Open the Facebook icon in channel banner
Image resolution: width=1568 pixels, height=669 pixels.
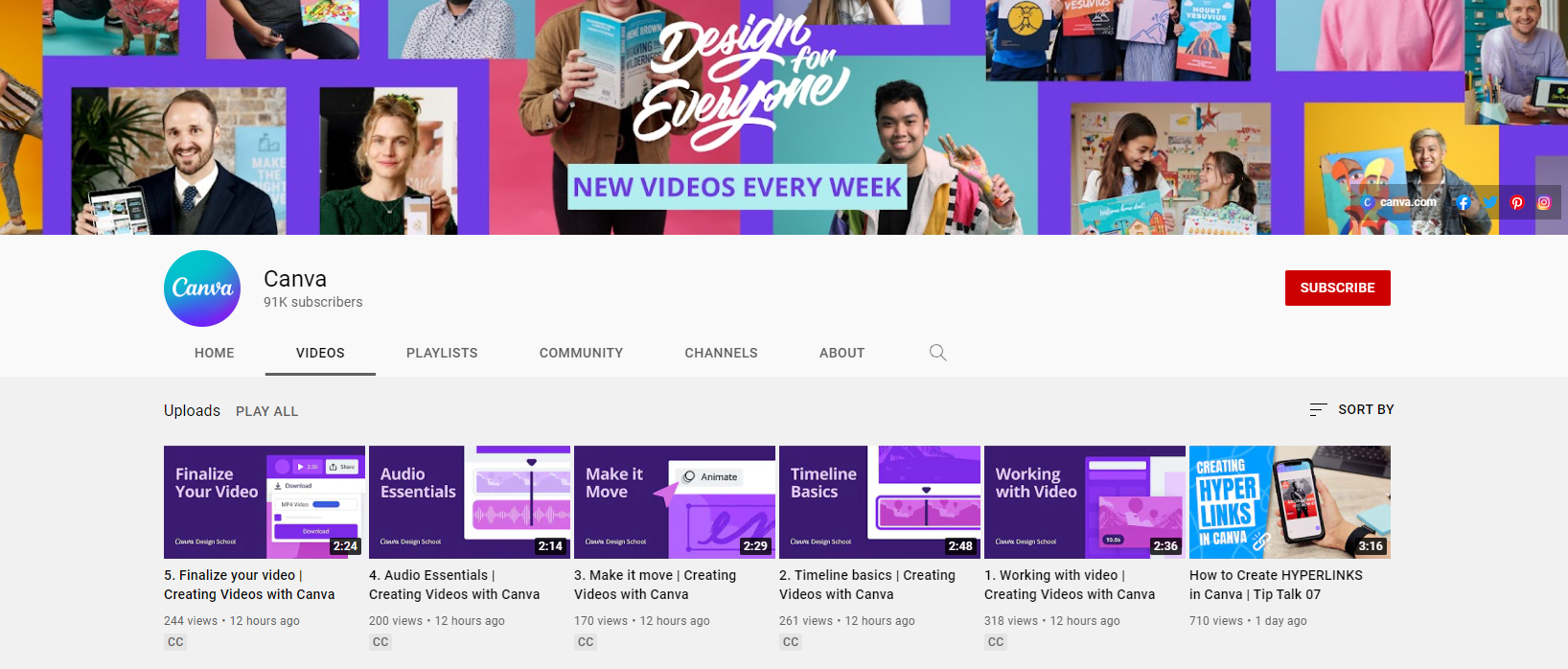[1463, 202]
